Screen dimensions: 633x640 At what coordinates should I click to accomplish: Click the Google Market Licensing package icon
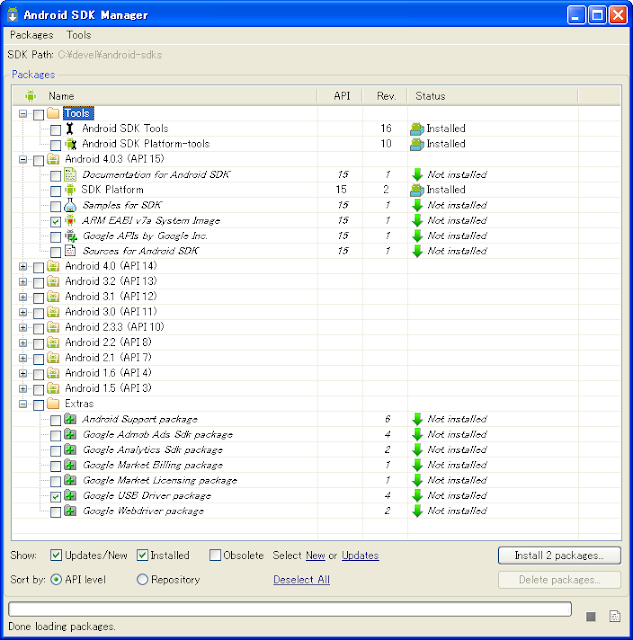70,480
